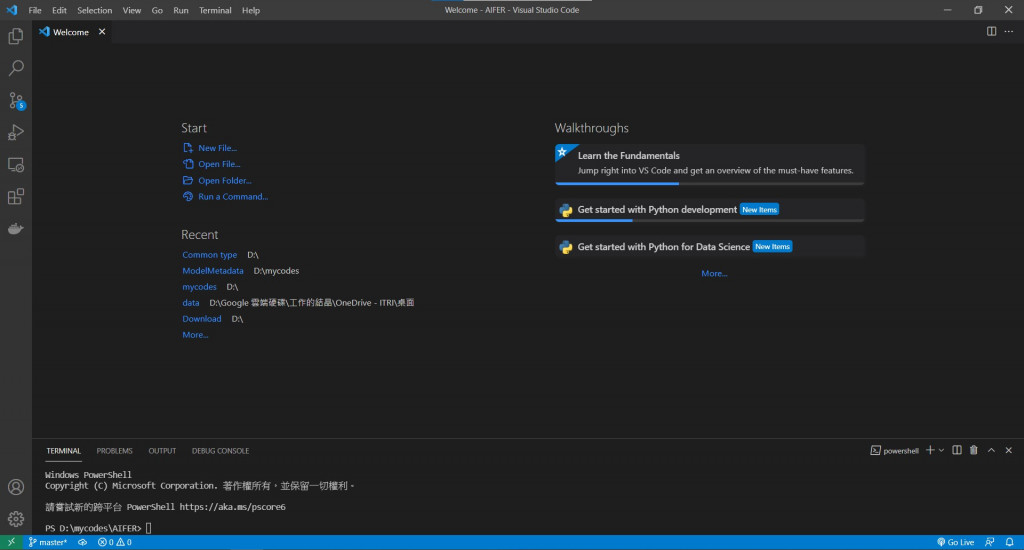The width and height of the screenshot is (1024, 550).
Task: Kill terminal with the trash icon
Action: click(974, 450)
